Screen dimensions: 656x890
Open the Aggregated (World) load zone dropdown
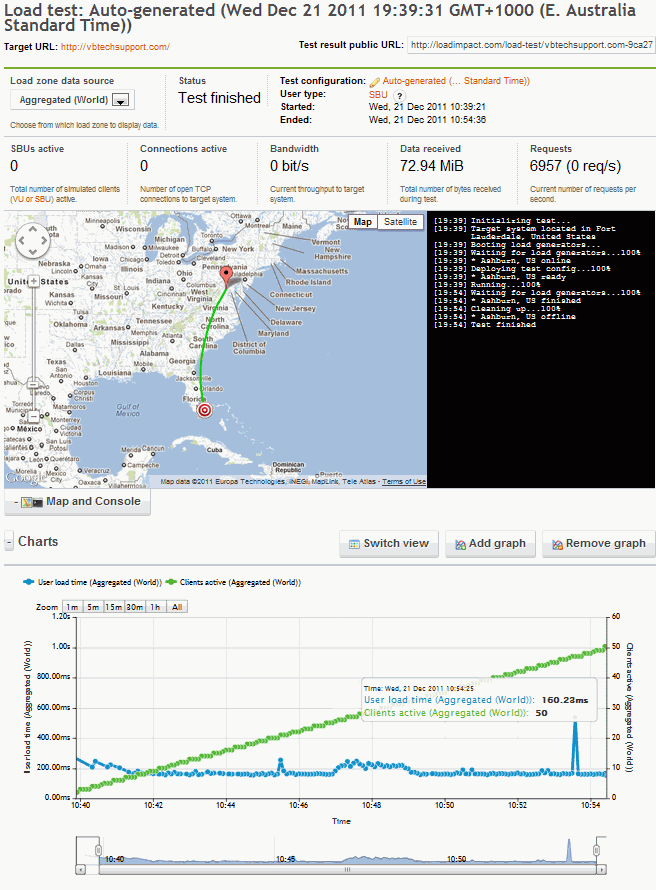[121, 100]
